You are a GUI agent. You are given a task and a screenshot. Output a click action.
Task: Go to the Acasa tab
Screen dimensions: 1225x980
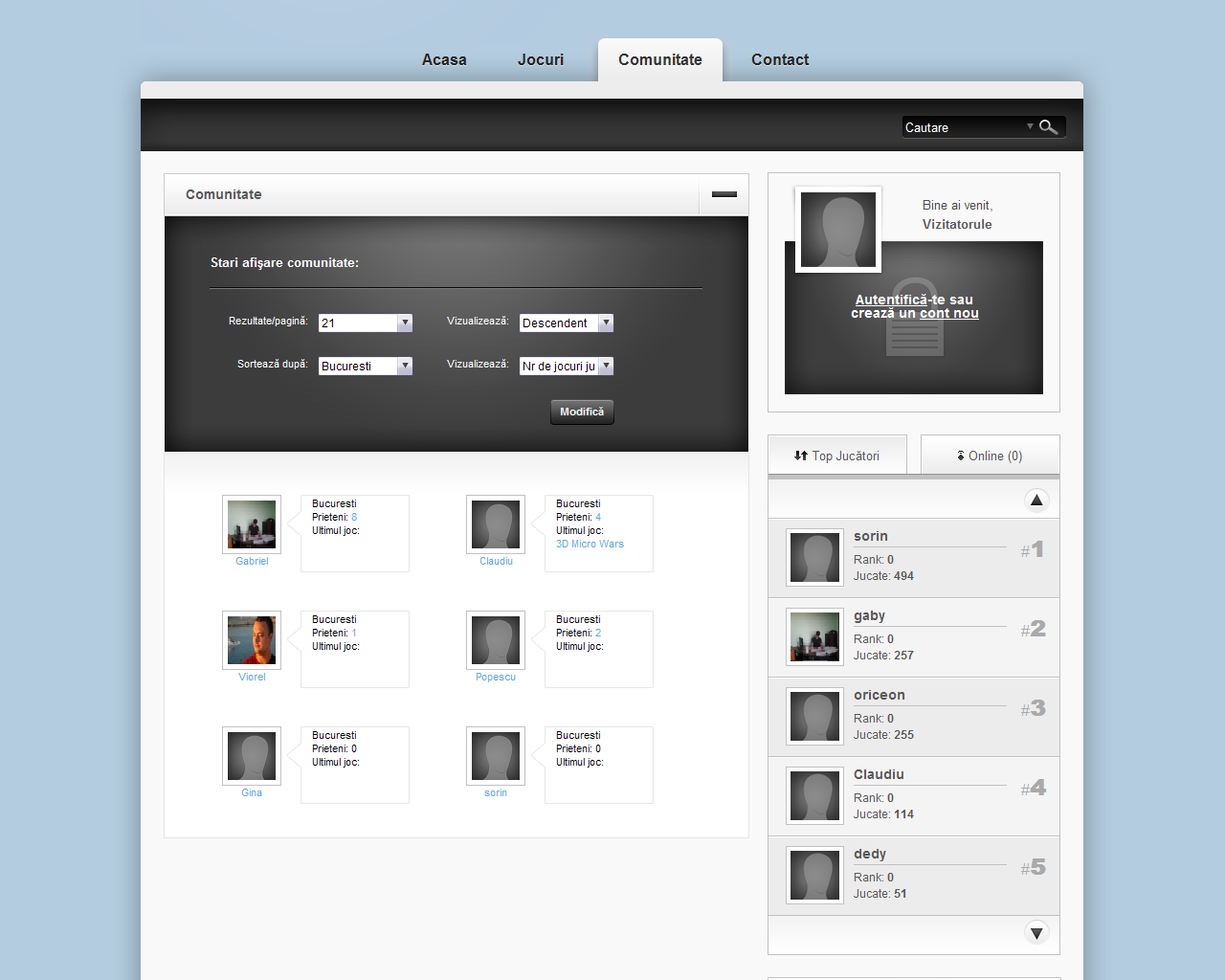[x=444, y=59]
